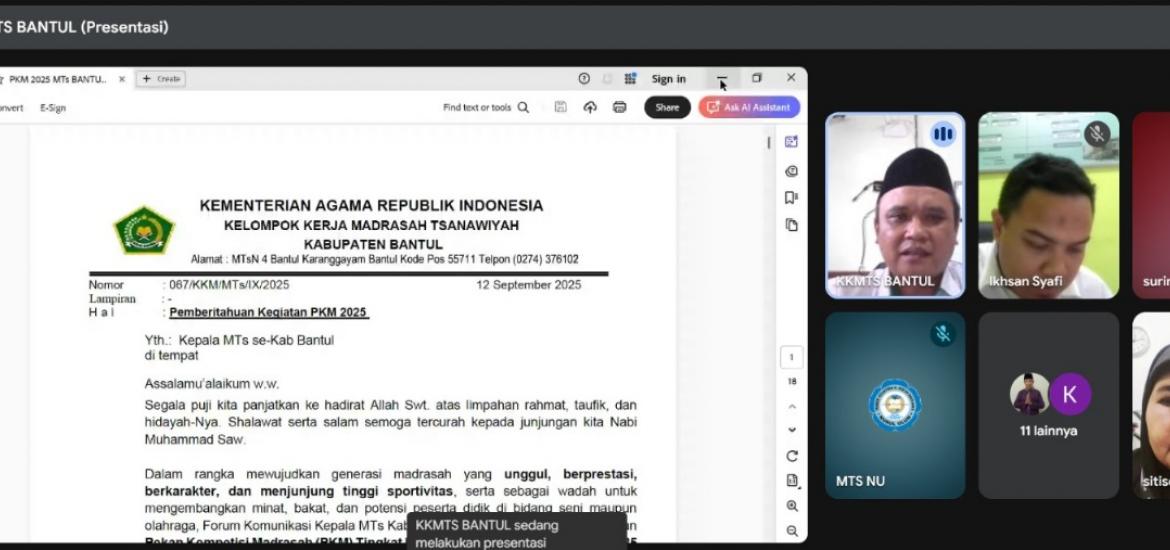Click the zoom in magnifier icon

pos(792,506)
